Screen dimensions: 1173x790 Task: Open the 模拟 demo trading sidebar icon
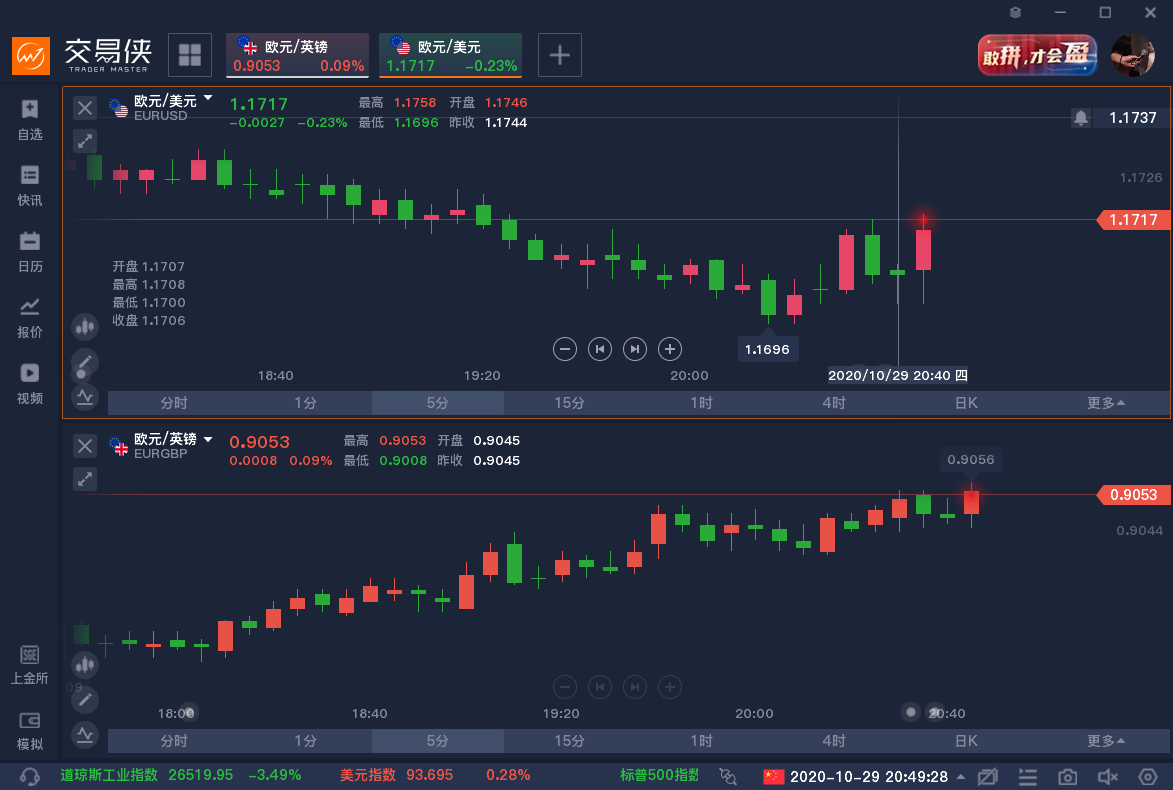pyautogui.click(x=30, y=730)
